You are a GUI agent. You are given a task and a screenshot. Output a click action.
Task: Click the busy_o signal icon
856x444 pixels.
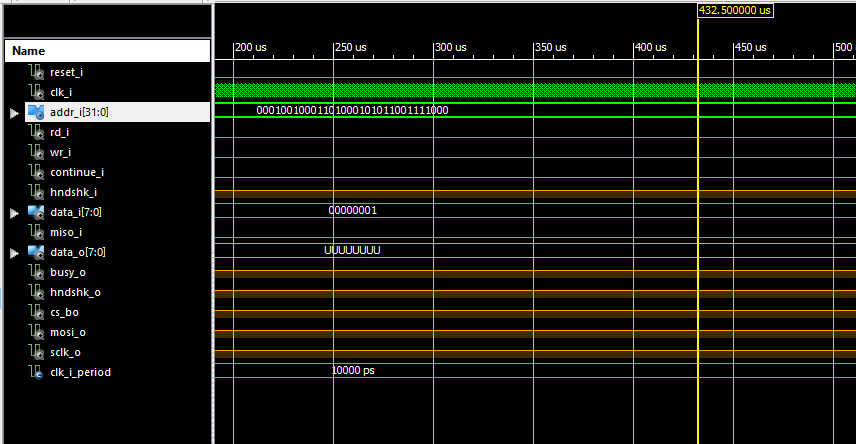(36, 272)
